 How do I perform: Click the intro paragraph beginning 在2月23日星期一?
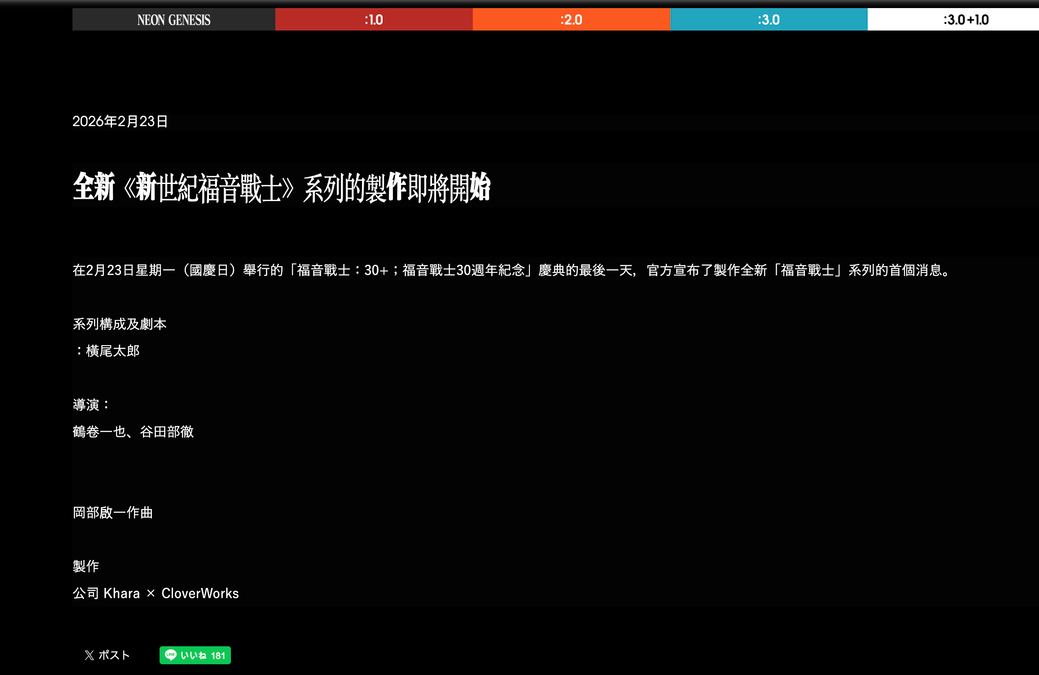point(514,270)
